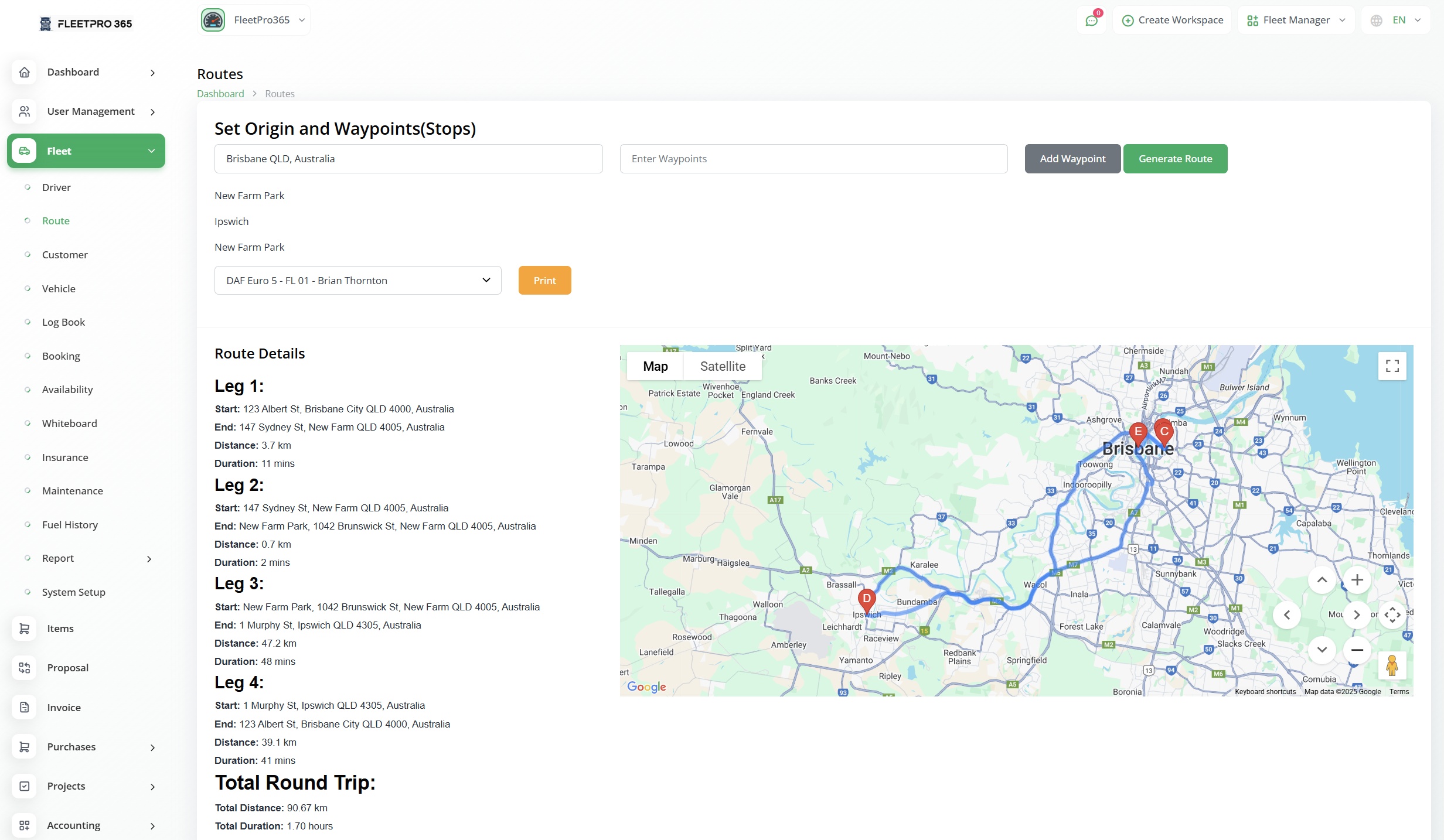Click the Generate Route button
This screenshot has height=840, width=1444.
click(1175, 159)
